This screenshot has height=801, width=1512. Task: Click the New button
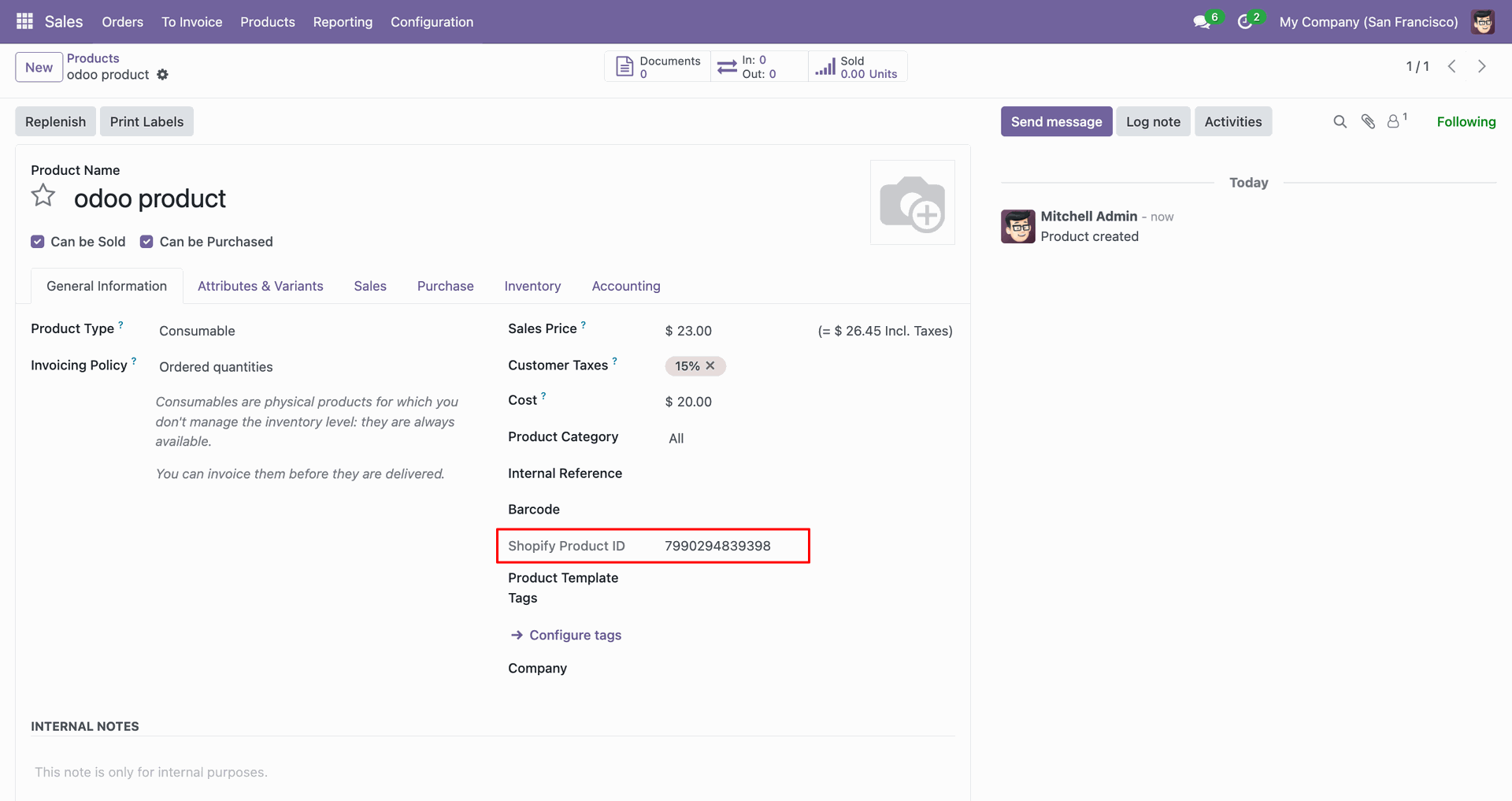pyautogui.click(x=39, y=67)
